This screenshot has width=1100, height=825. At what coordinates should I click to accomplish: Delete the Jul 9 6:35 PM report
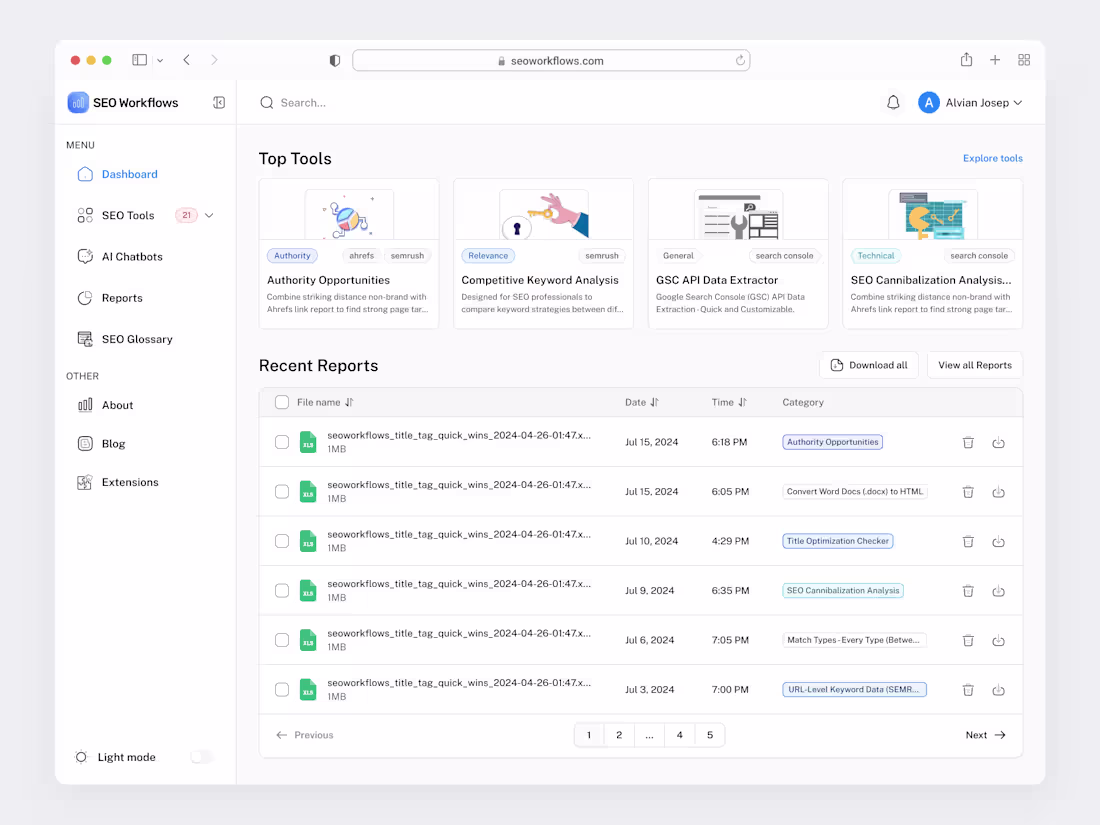968,591
